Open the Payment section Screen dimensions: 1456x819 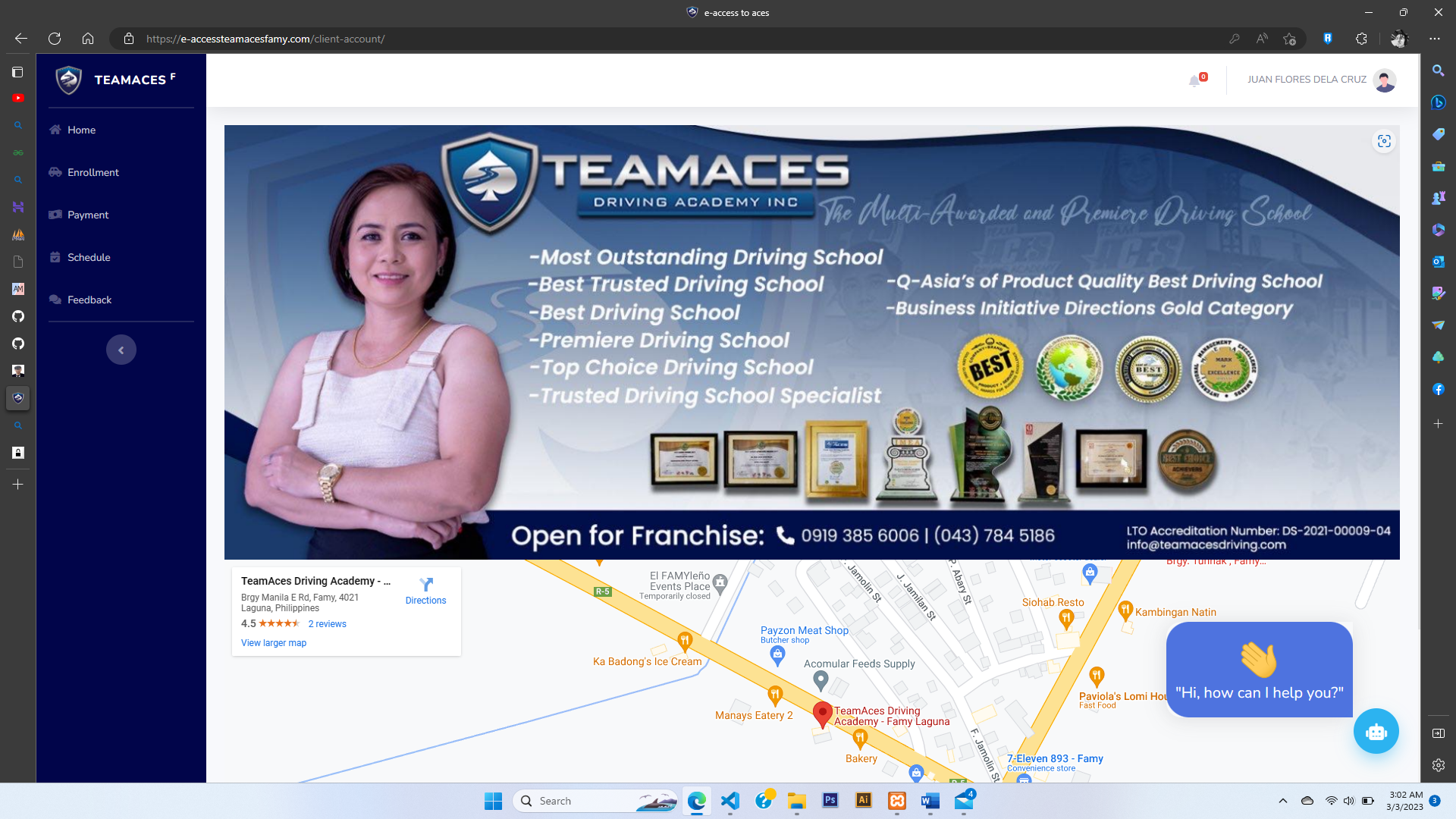click(88, 215)
